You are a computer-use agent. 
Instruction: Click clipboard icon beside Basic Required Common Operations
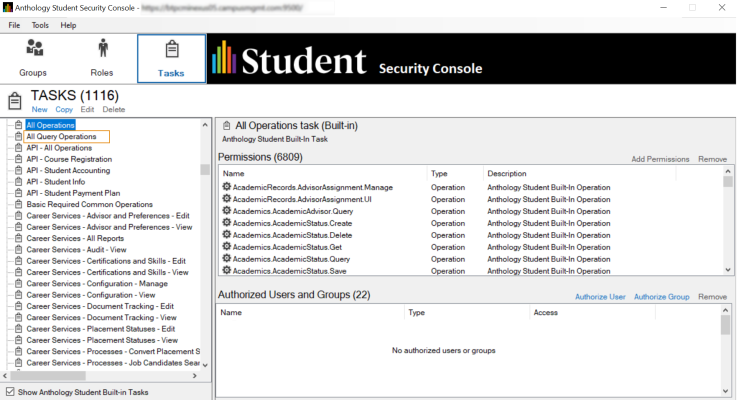18,204
